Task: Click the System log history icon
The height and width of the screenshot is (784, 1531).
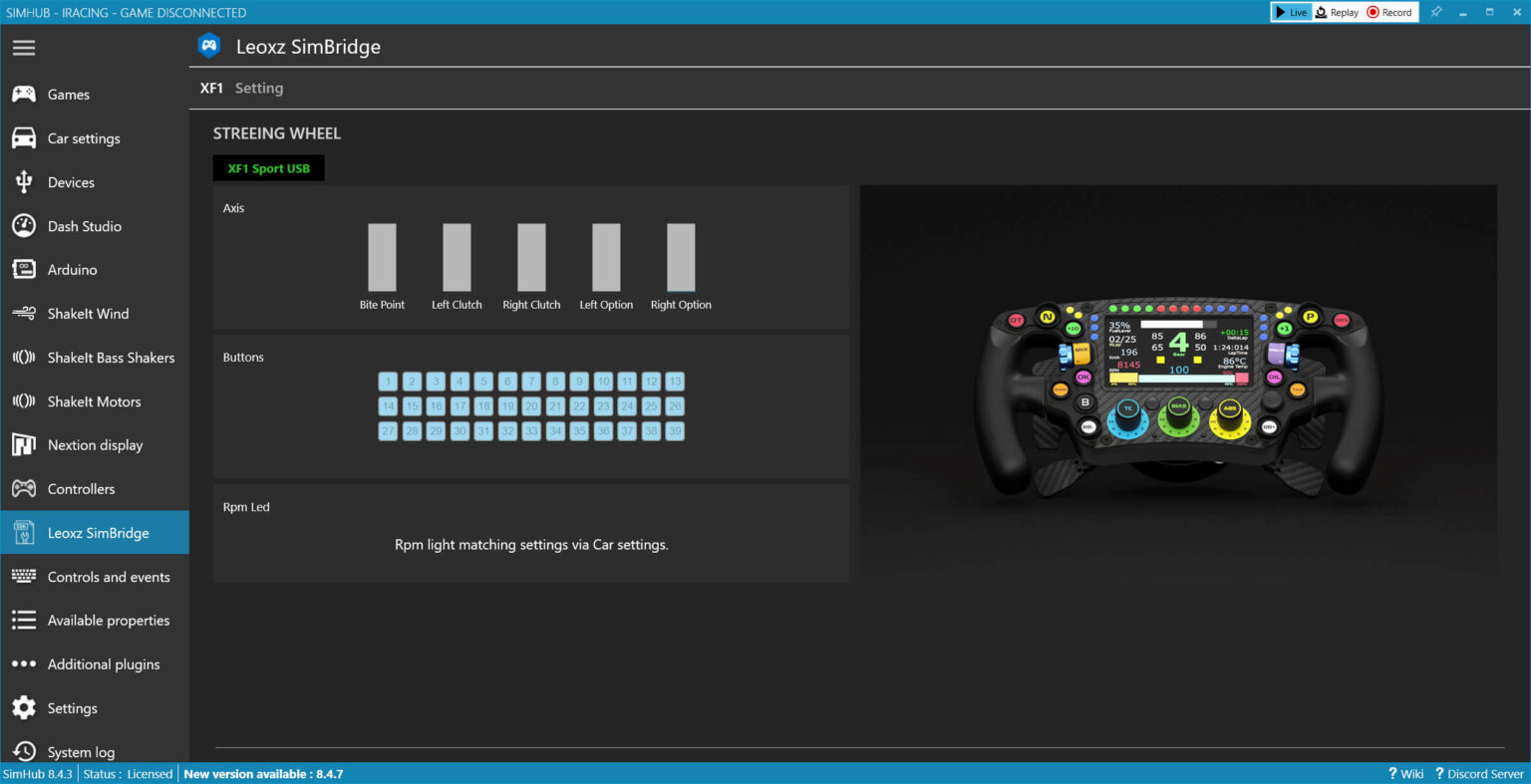Action: tap(24, 752)
